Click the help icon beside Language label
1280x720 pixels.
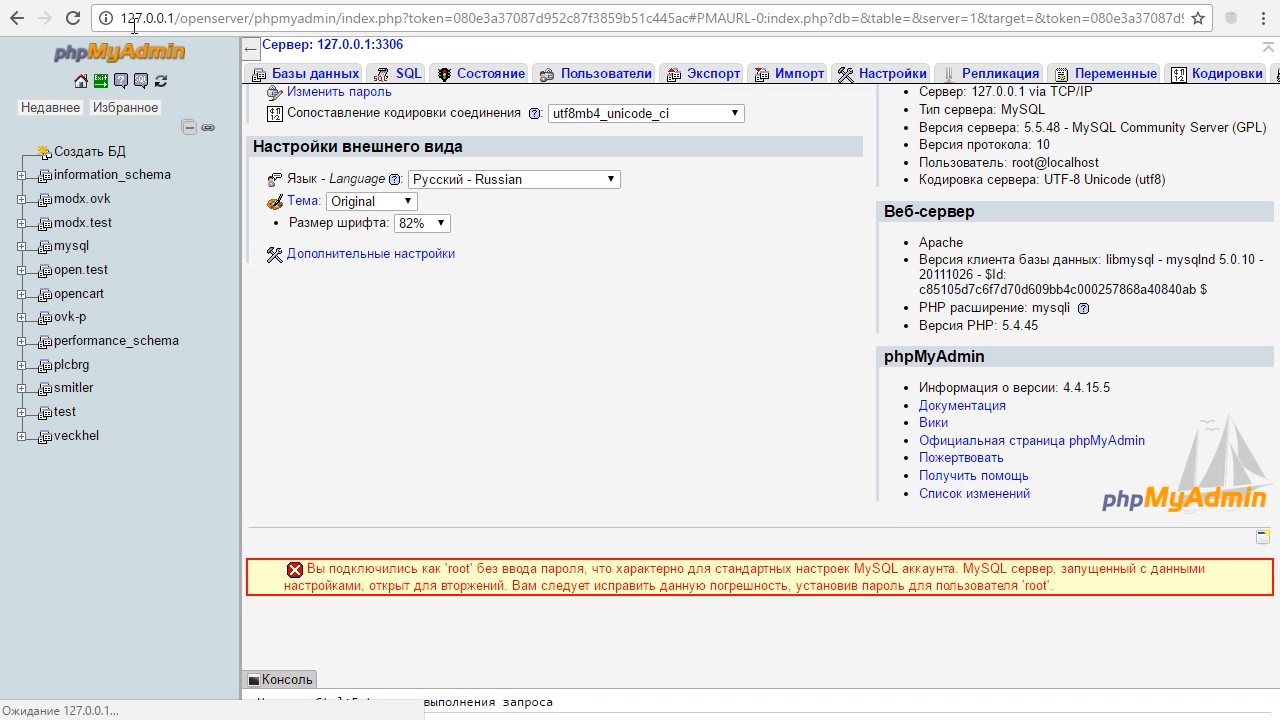pos(395,180)
